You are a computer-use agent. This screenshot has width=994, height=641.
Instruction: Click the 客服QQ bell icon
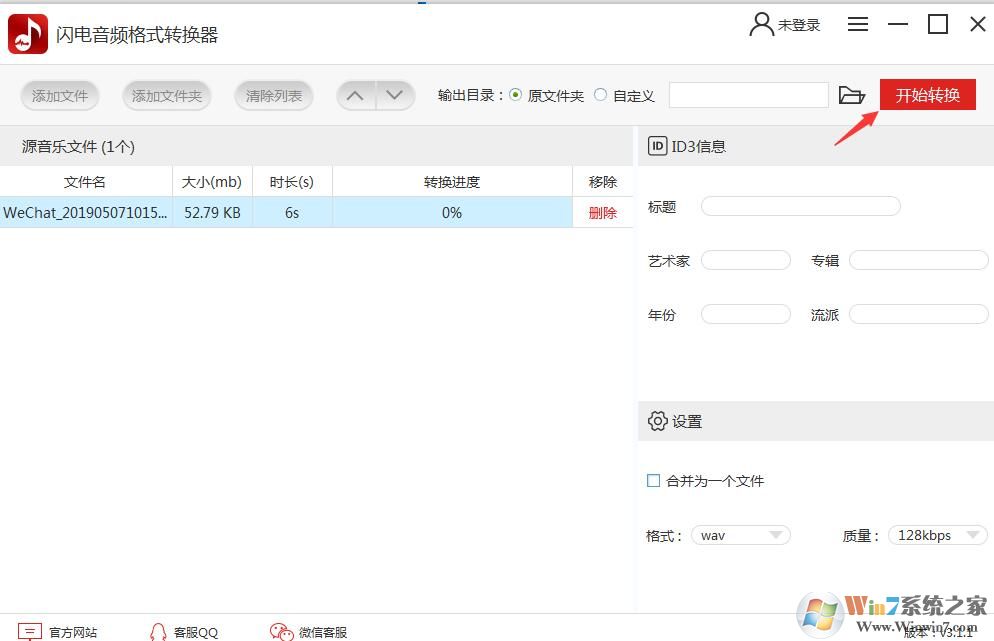pyautogui.click(x=158, y=632)
